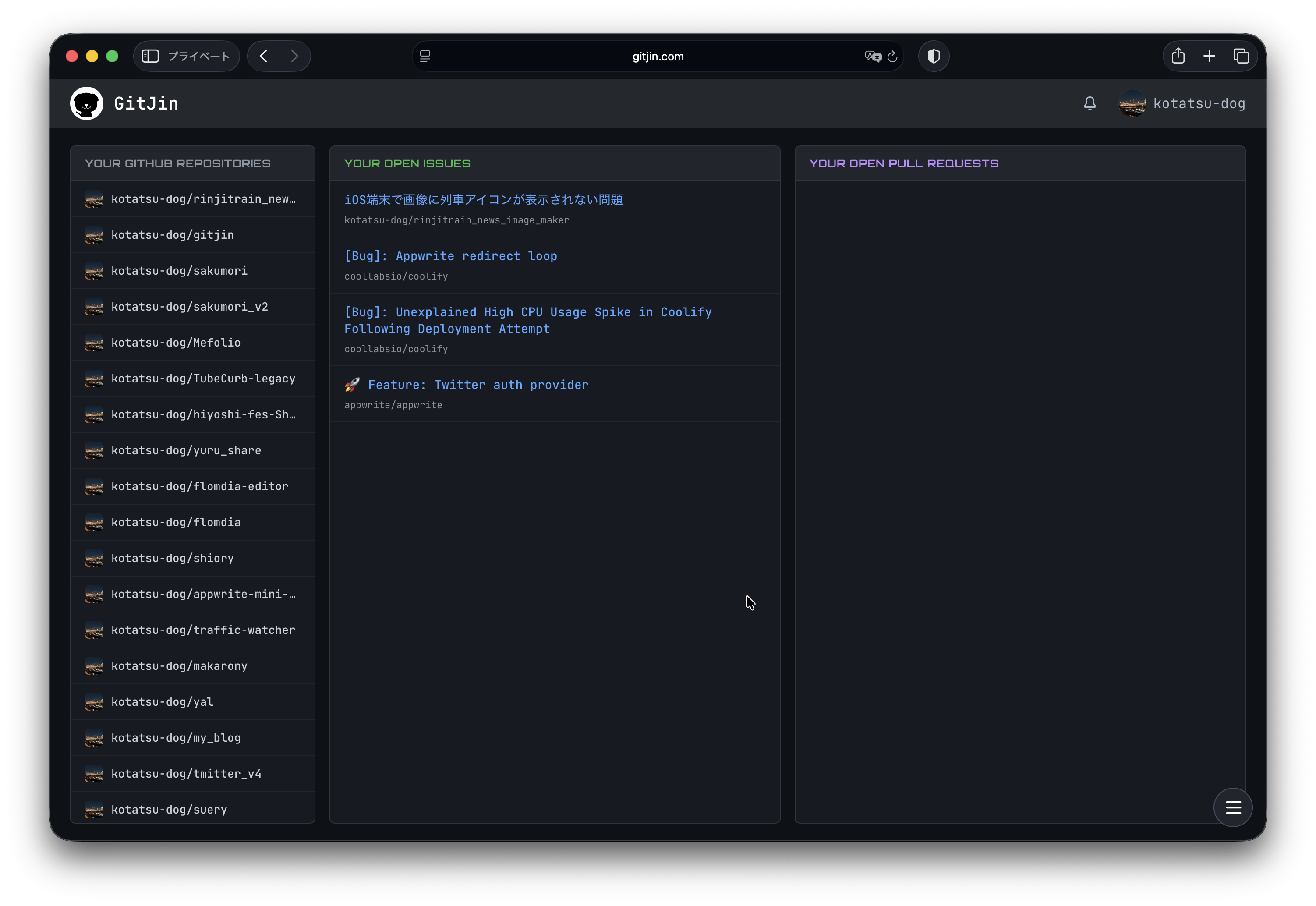Image resolution: width=1316 pixels, height=906 pixels.
Task: Open notifications with the bell icon
Action: [1090, 103]
